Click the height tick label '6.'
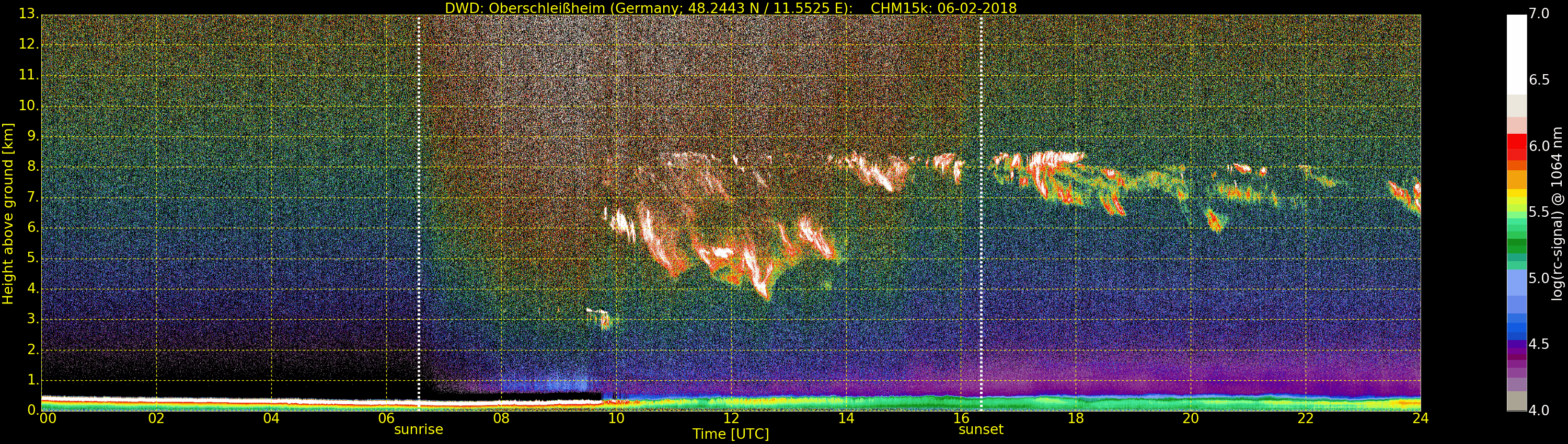 click(x=33, y=227)
